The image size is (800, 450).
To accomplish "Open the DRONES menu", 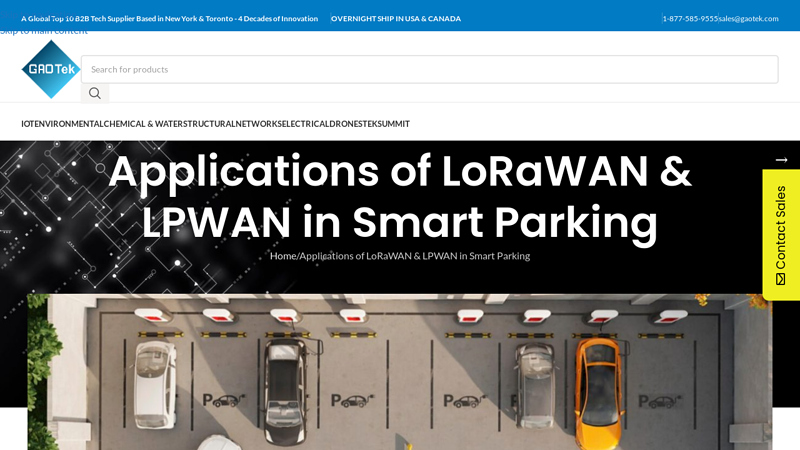I will (x=346, y=124).
